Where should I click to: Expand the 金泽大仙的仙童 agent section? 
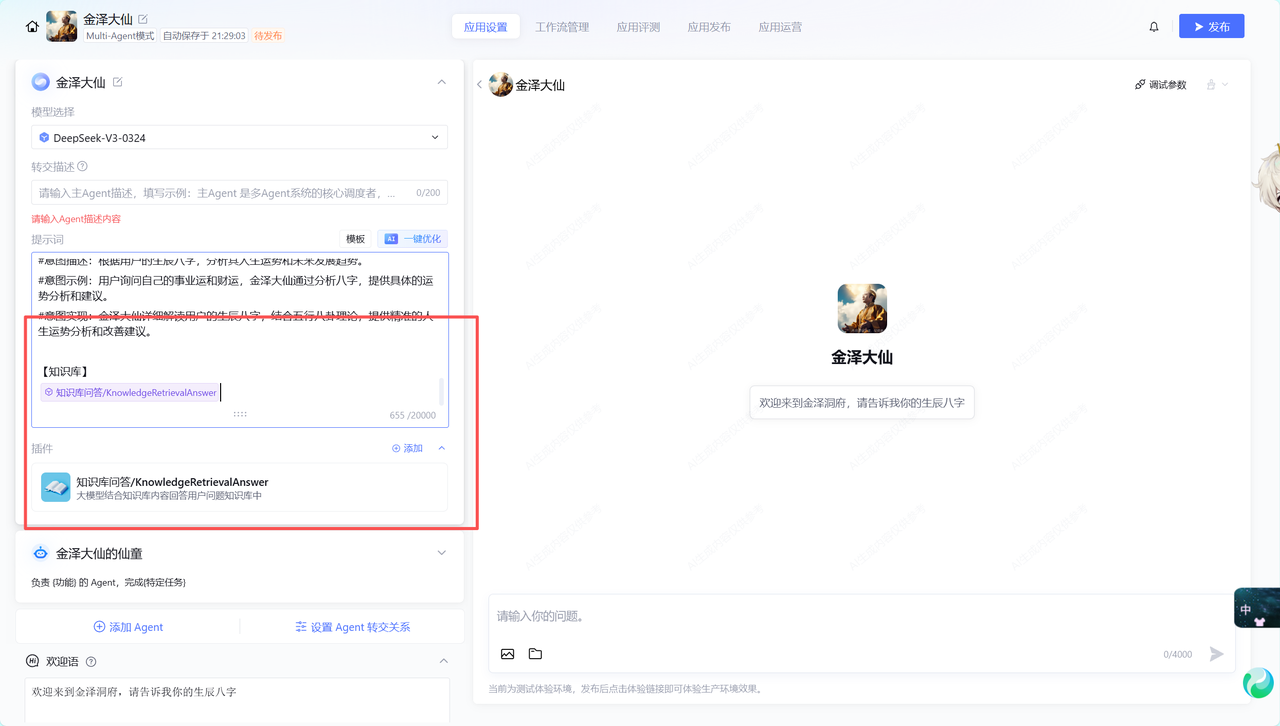click(441, 553)
